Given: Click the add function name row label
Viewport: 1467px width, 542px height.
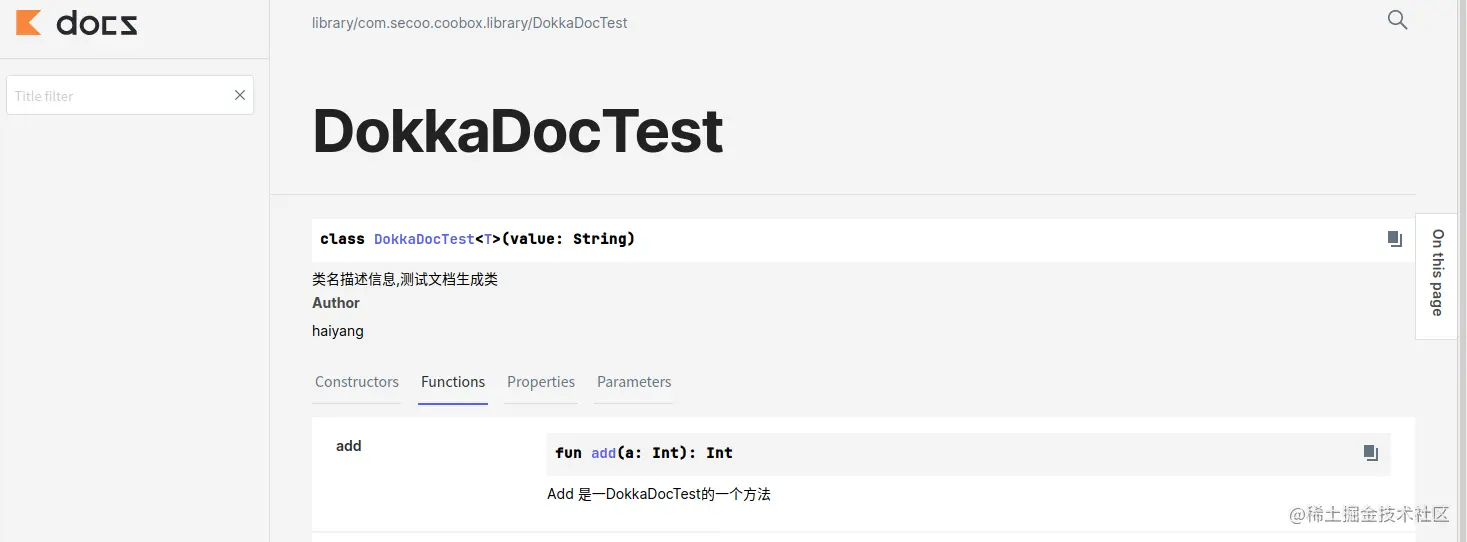Looking at the screenshot, I should tap(349, 446).
